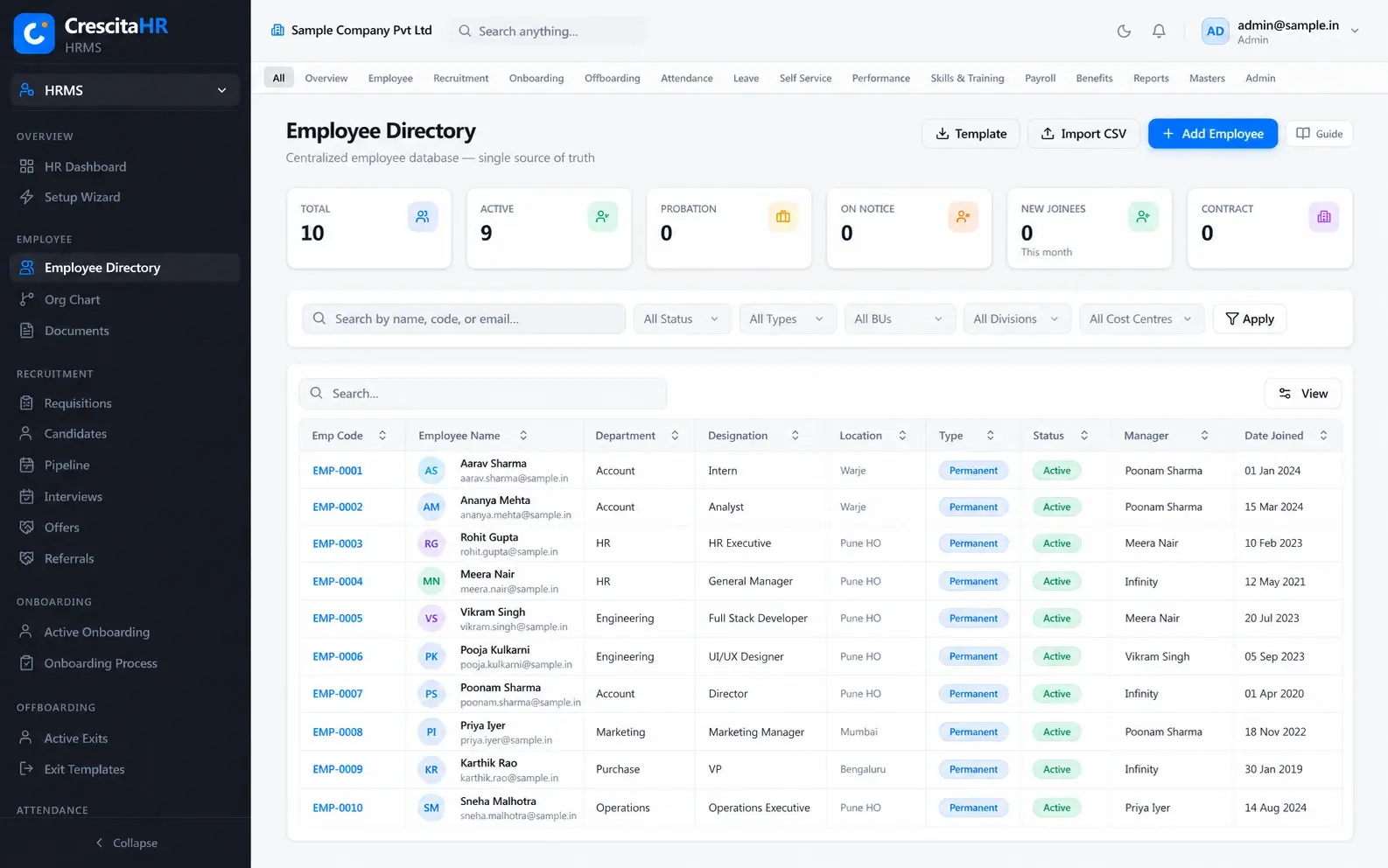Click the Add Employee button
The image size is (1388, 868).
1213,134
